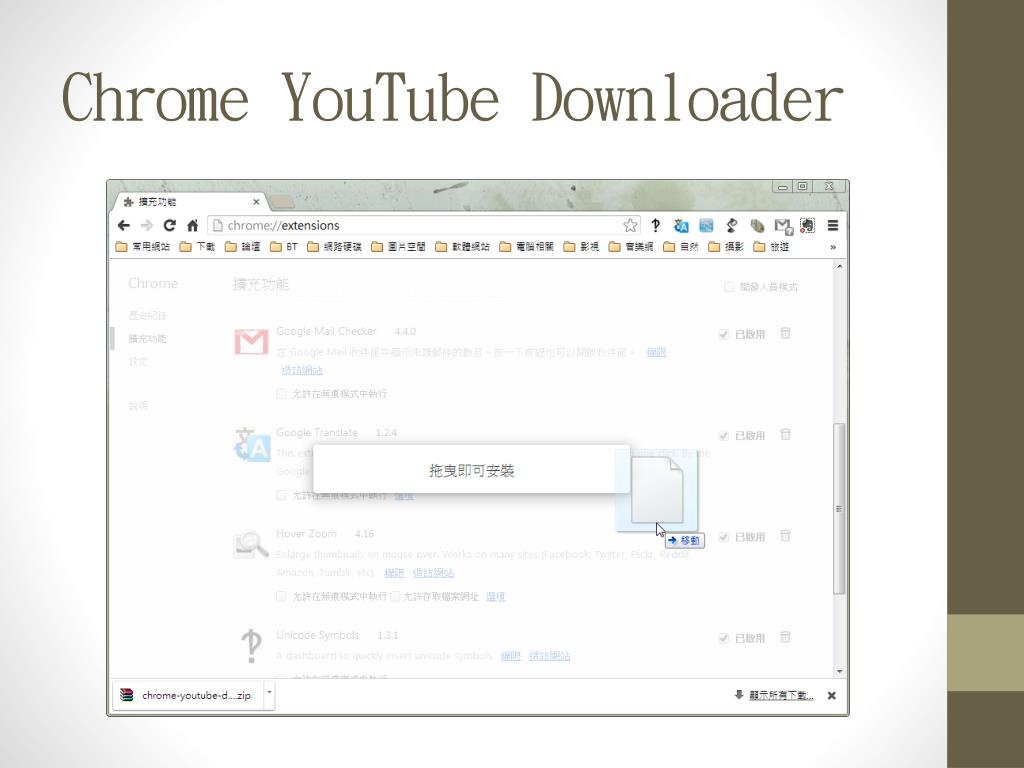
Task: Click the scrollbar up arrow
Action: (x=839, y=266)
